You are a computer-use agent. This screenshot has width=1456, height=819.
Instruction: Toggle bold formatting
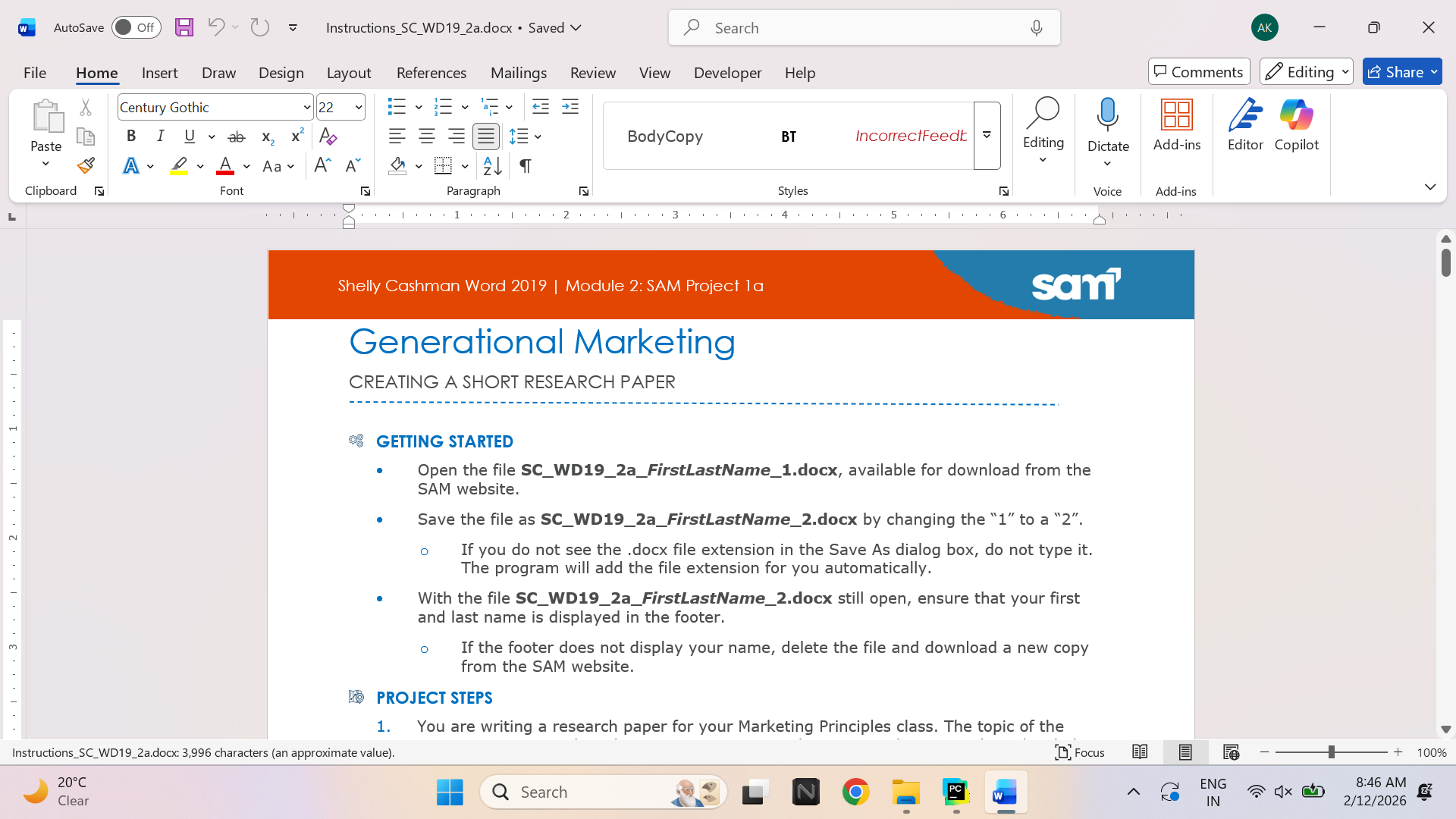click(x=131, y=136)
